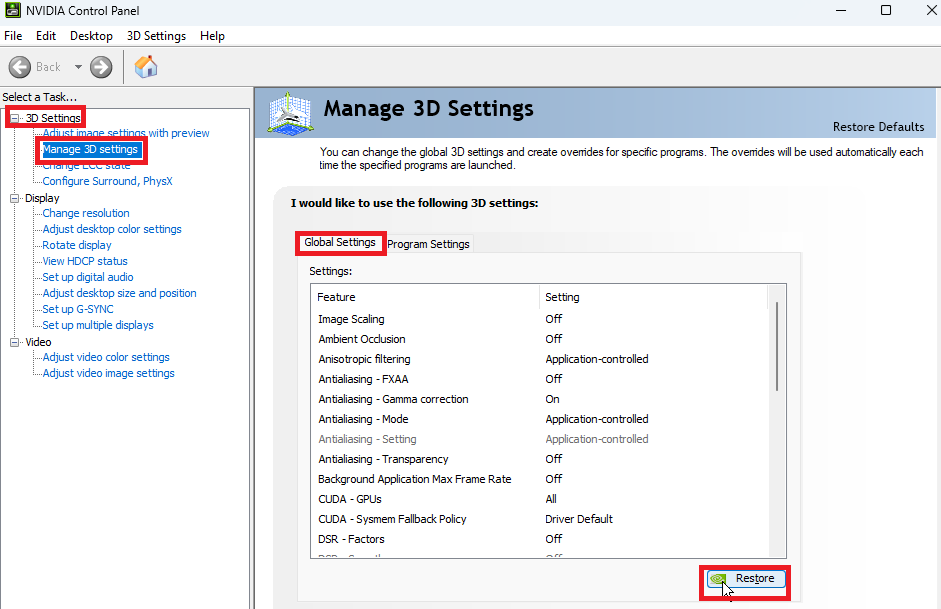Screen dimensions: 941x609
Task: Select DSR - Factors row
Action: coord(540,539)
